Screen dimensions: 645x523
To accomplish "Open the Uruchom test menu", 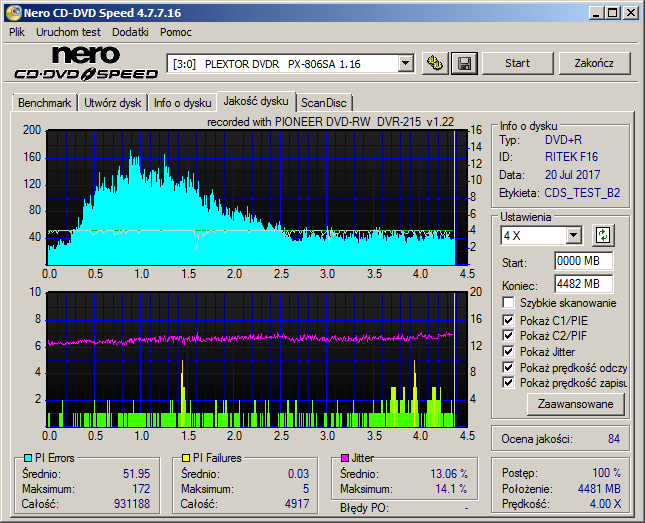I will pos(68,32).
